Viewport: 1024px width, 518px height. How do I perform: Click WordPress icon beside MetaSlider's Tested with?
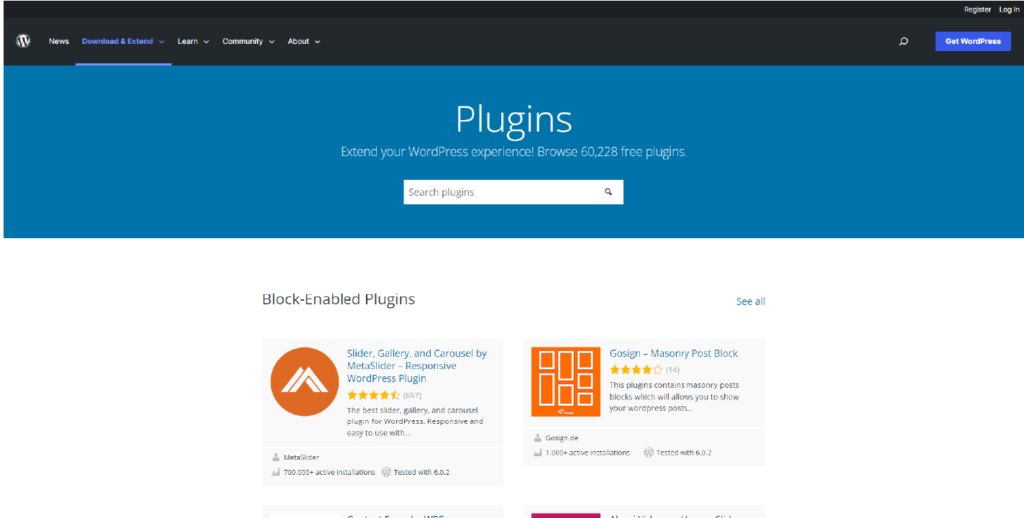[x=386, y=472]
